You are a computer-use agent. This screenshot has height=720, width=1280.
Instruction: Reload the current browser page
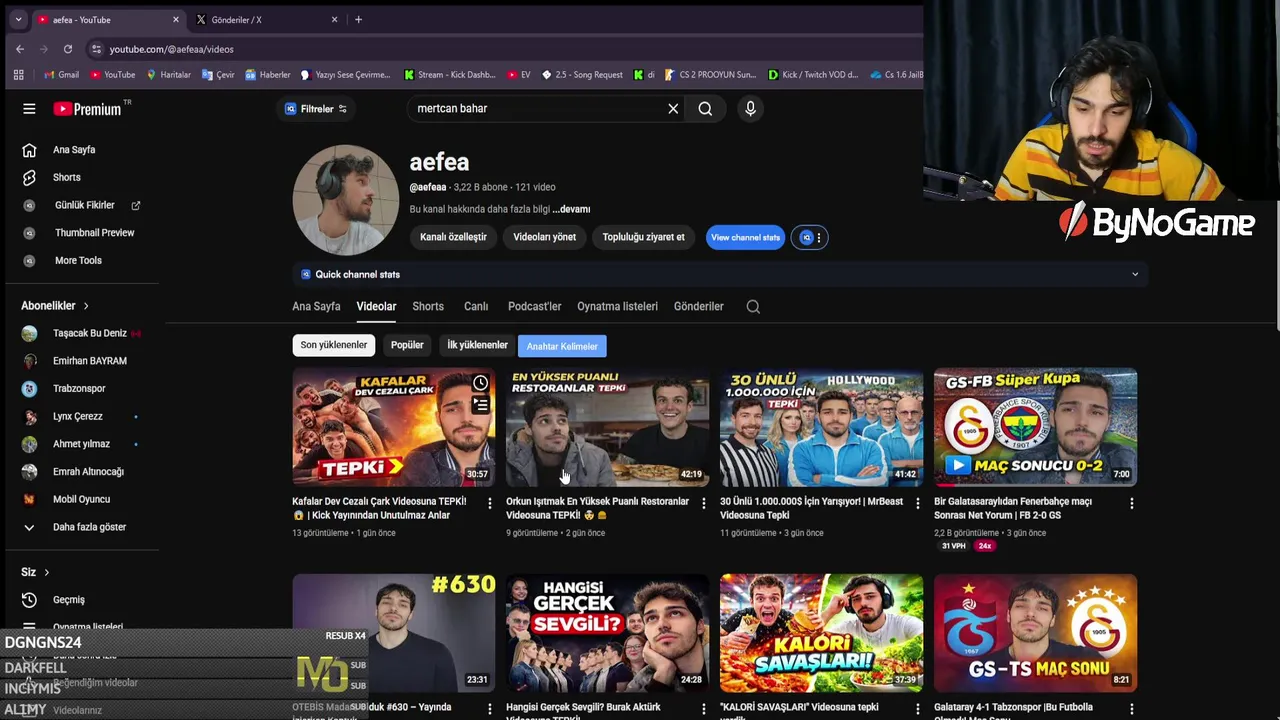67,49
